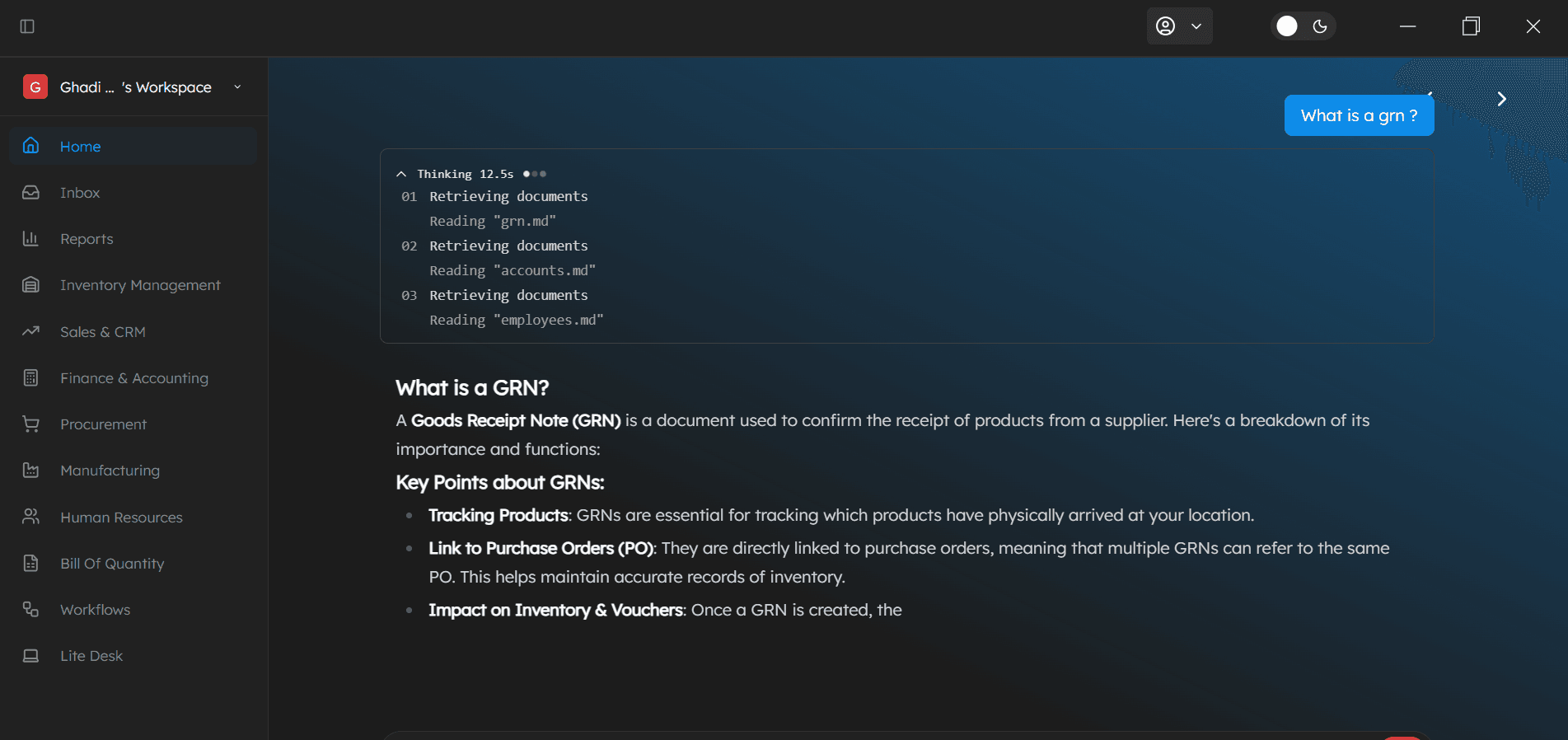Open the Inventory Management icon
The height and width of the screenshot is (740, 1568).
coord(30,284)
